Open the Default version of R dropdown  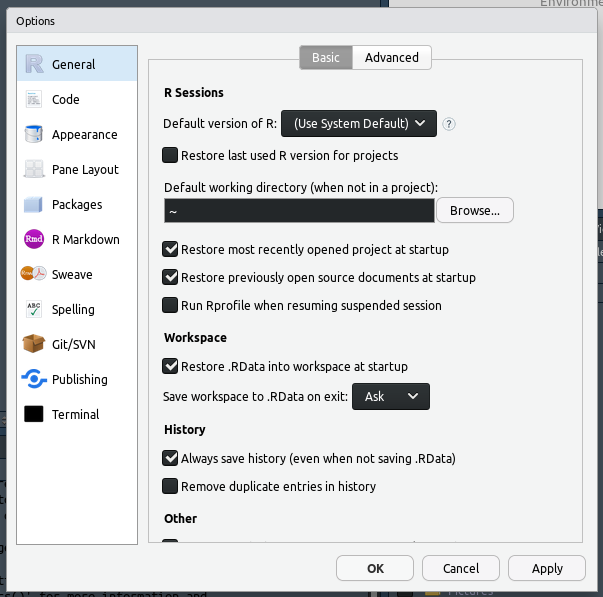pyautogui.click(x=359, y=123)
